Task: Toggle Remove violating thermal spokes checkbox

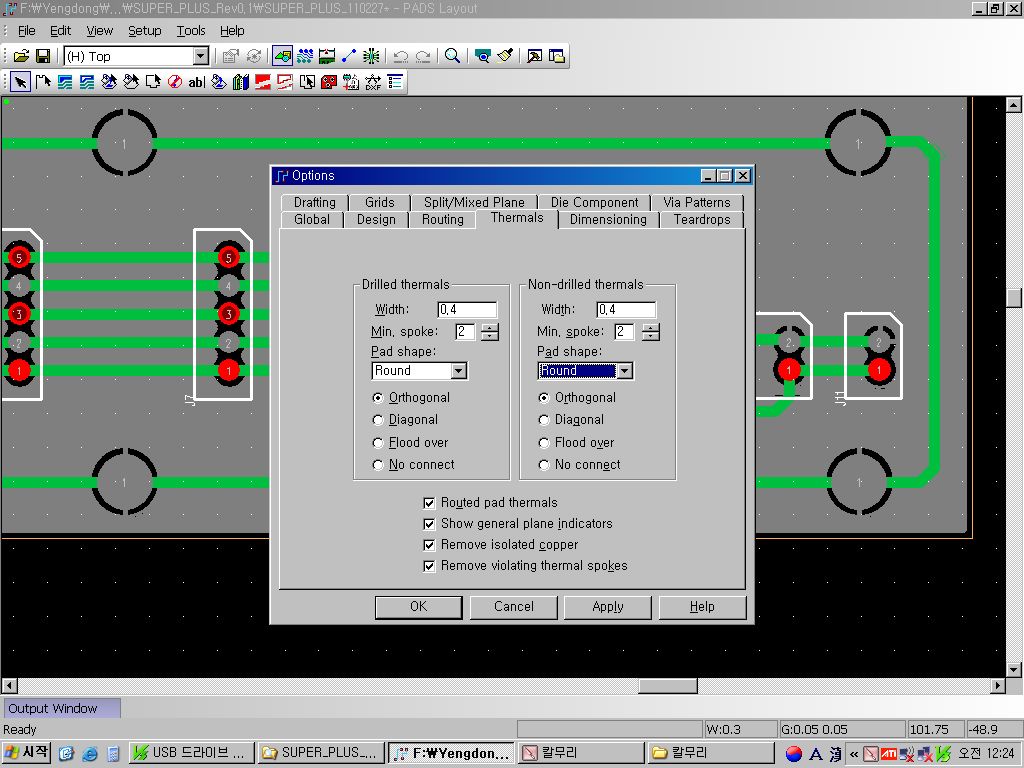Action: [x=429, y=566]
